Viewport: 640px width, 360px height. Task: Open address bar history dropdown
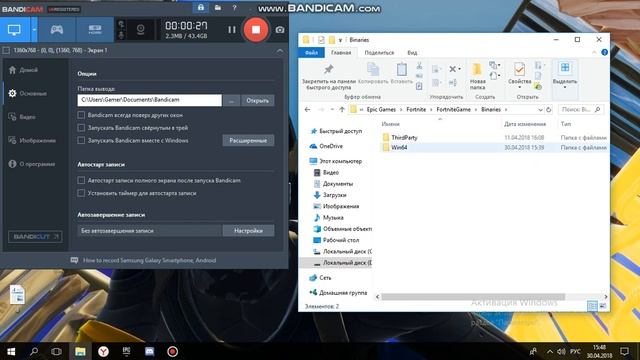(x=540, y=109)
